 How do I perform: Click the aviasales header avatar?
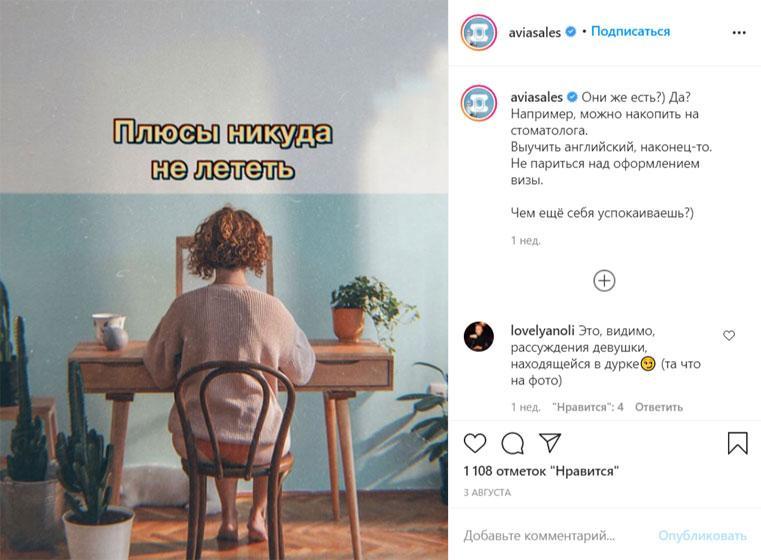[479, 33]
